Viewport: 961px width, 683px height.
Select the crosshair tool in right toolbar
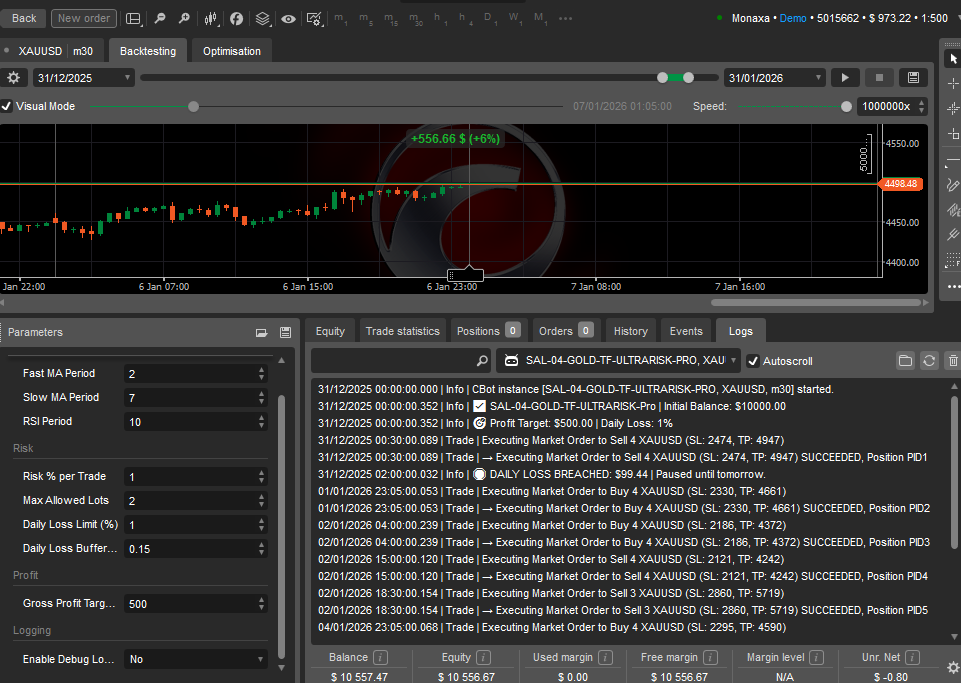click(x=952, y=84)
